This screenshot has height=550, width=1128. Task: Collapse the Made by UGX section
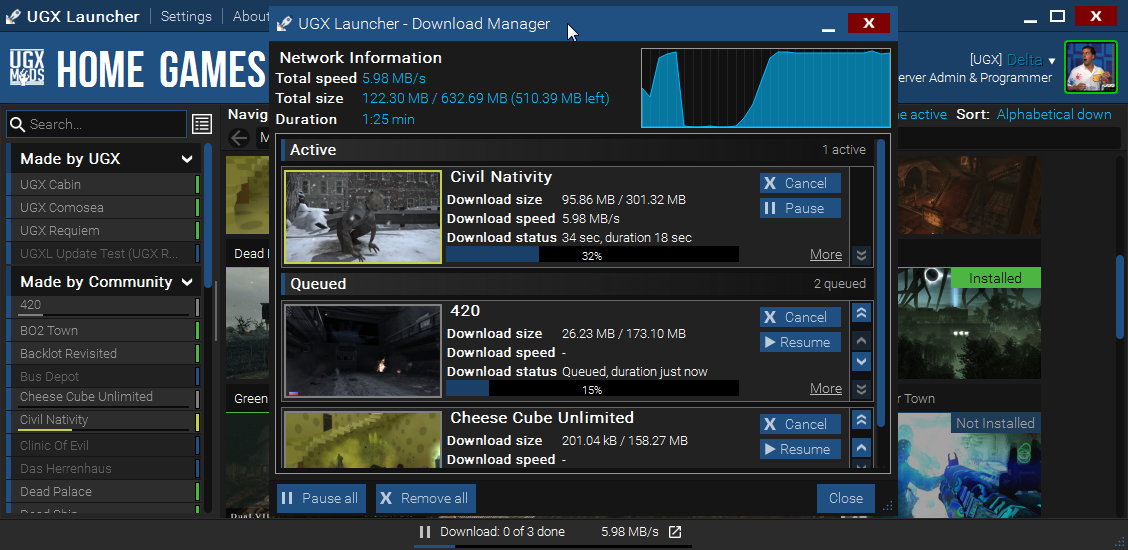point(187,159)
